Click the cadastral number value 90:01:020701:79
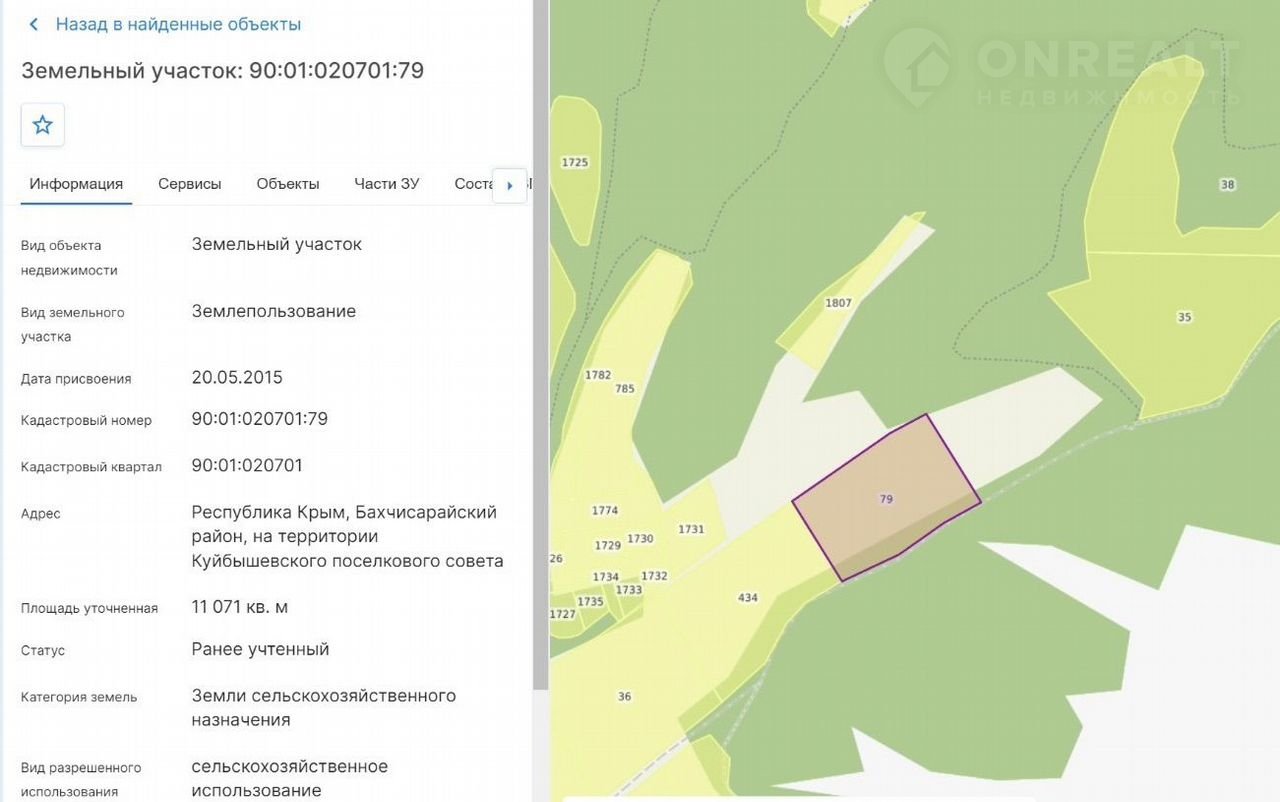Image resolution: width=1280 pixels, height=802 pixels. tap(260, 419)
